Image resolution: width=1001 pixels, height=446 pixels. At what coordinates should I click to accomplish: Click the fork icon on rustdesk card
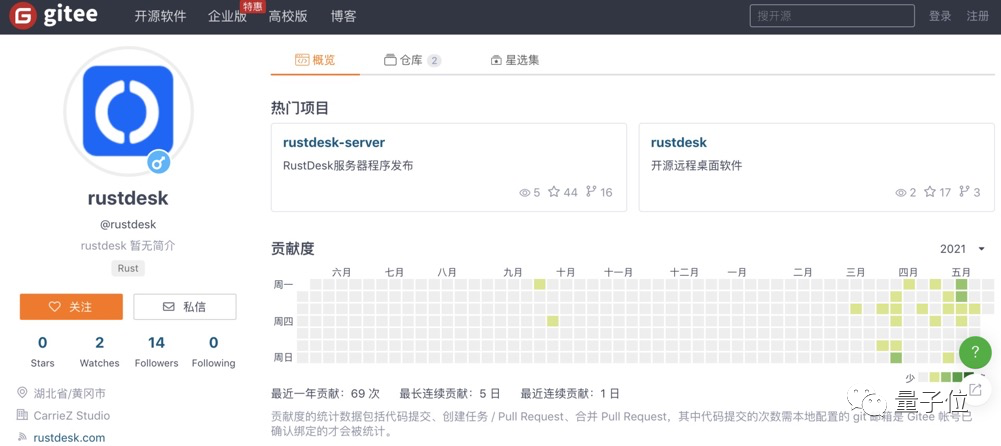coord(964,191)
